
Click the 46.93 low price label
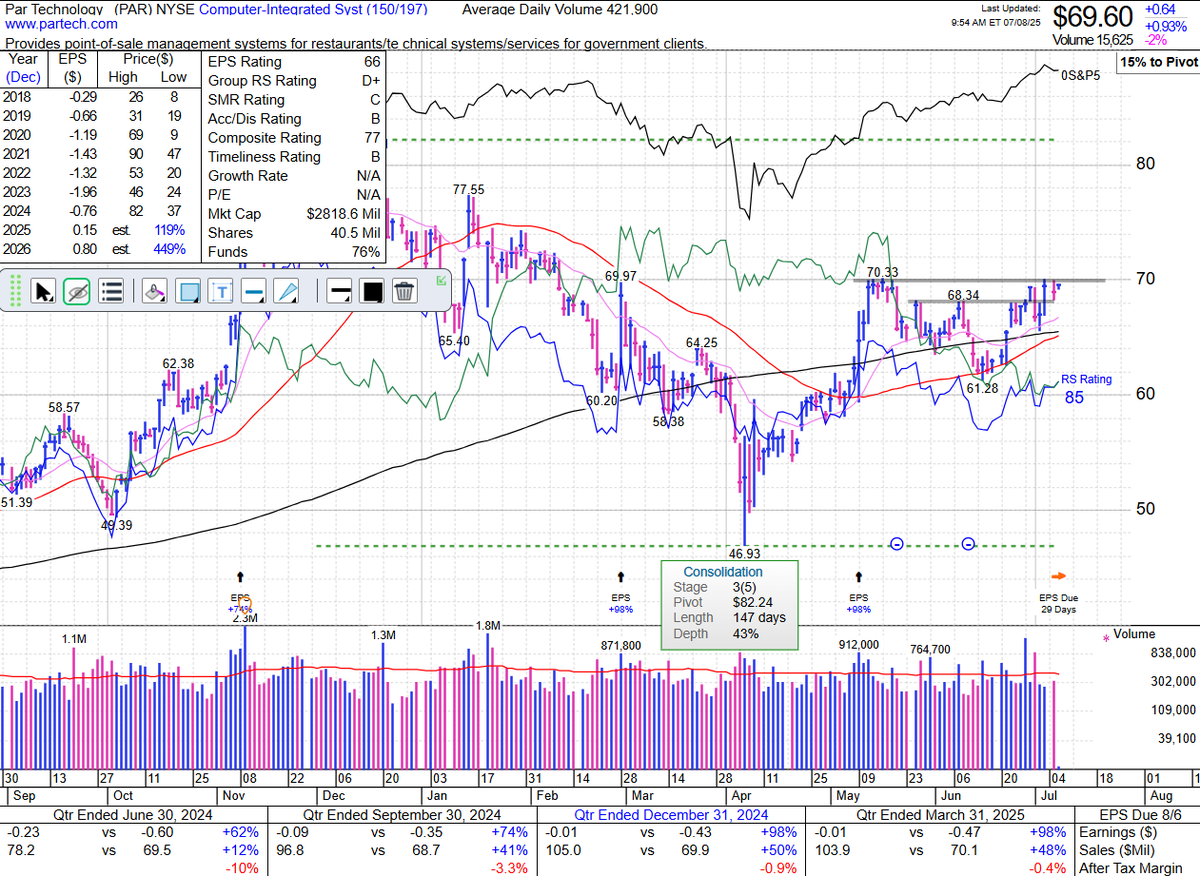pyautogui.click(x=746, y=553)
